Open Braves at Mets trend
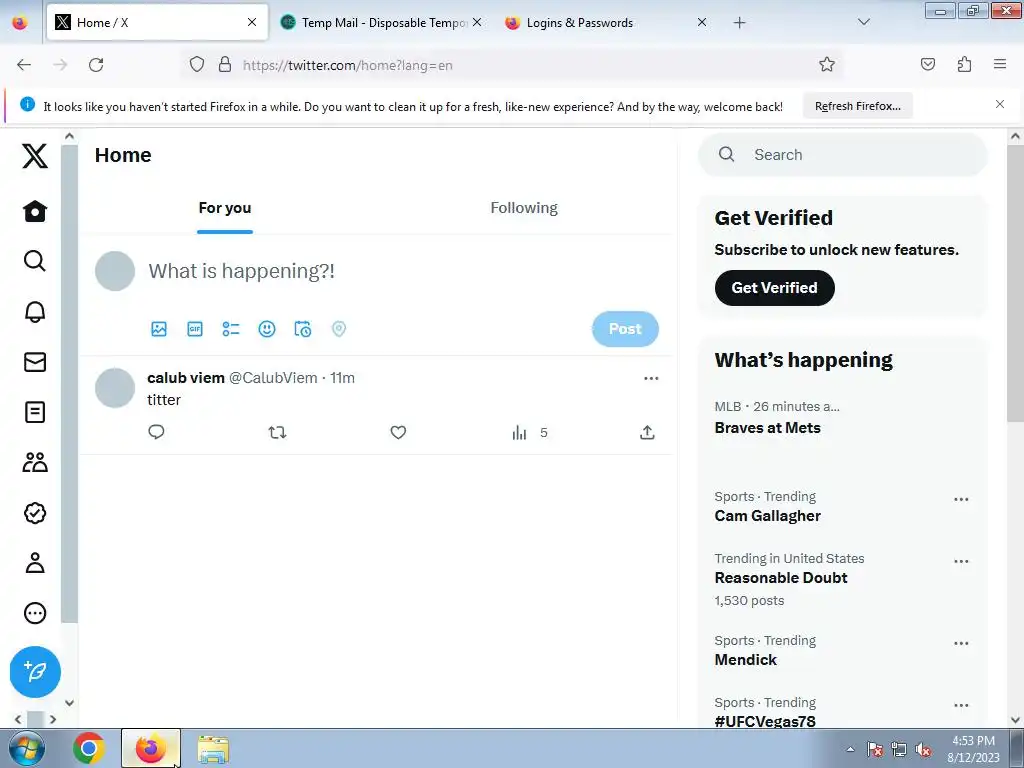This screenshot has width=1024, height=768. coord(767,428)
